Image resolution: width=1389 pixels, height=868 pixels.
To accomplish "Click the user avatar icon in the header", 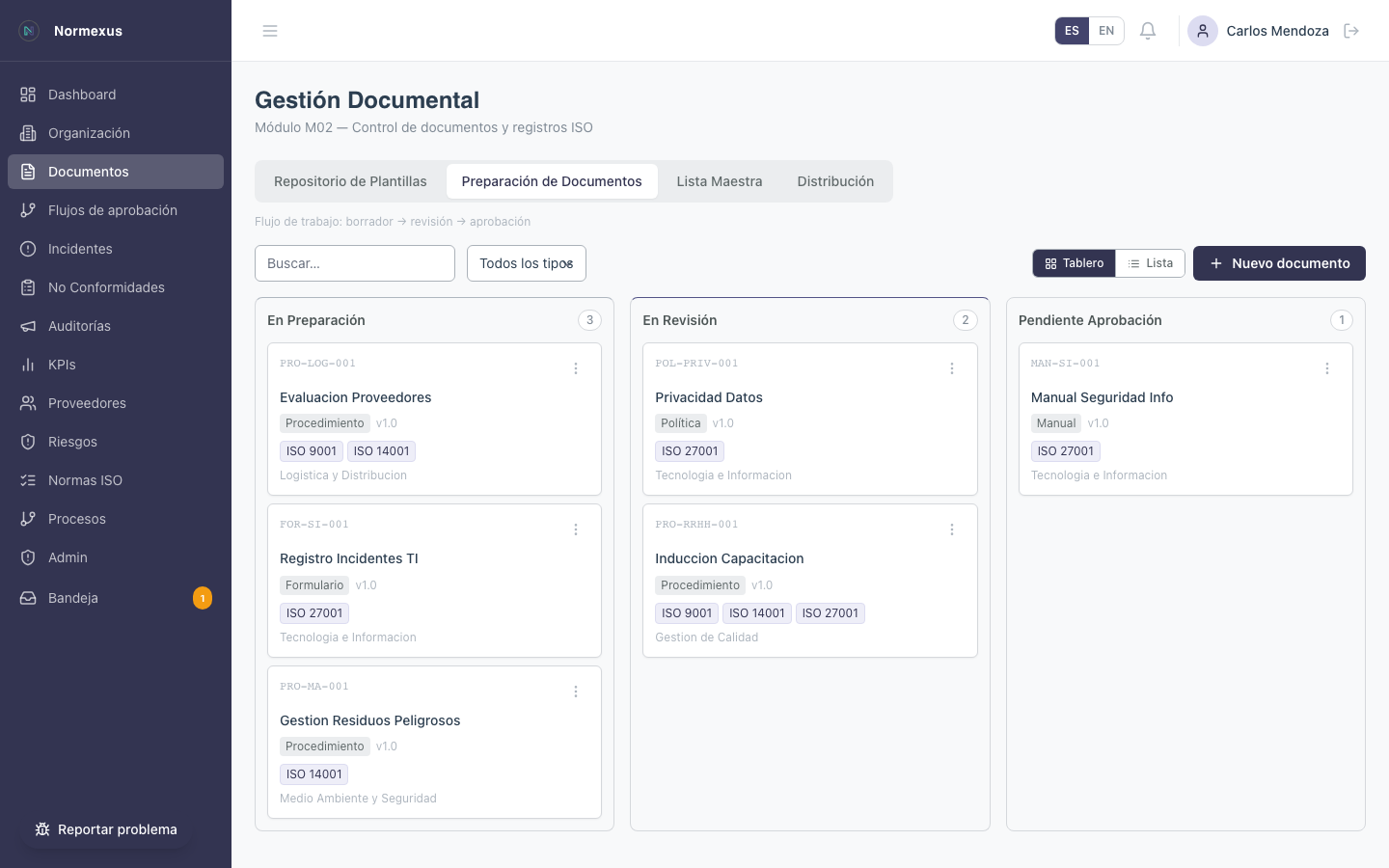I will tap(1202, 31).
